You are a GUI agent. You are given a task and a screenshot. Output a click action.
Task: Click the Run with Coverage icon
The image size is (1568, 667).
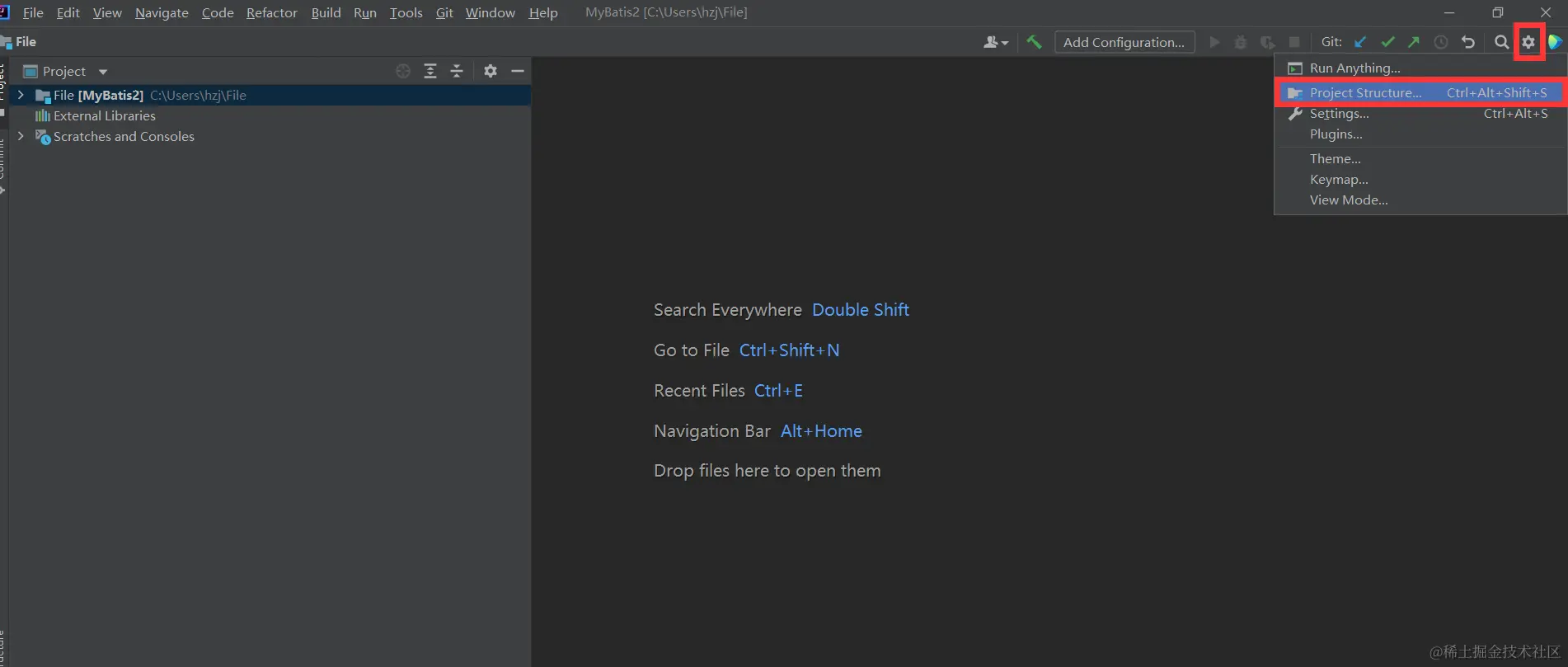coord(1268,42)
